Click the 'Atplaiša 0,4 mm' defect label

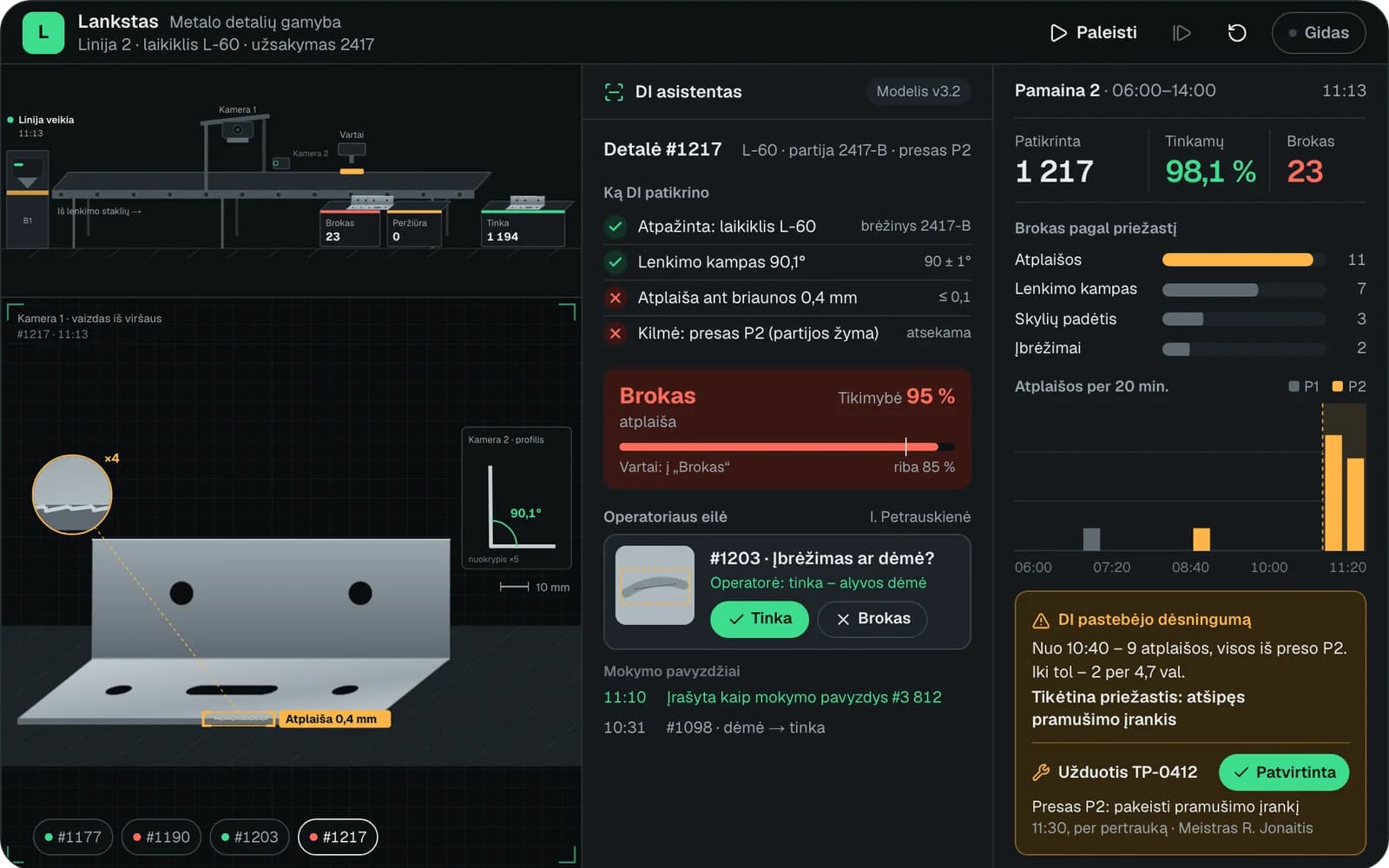(x=333, y=719)
